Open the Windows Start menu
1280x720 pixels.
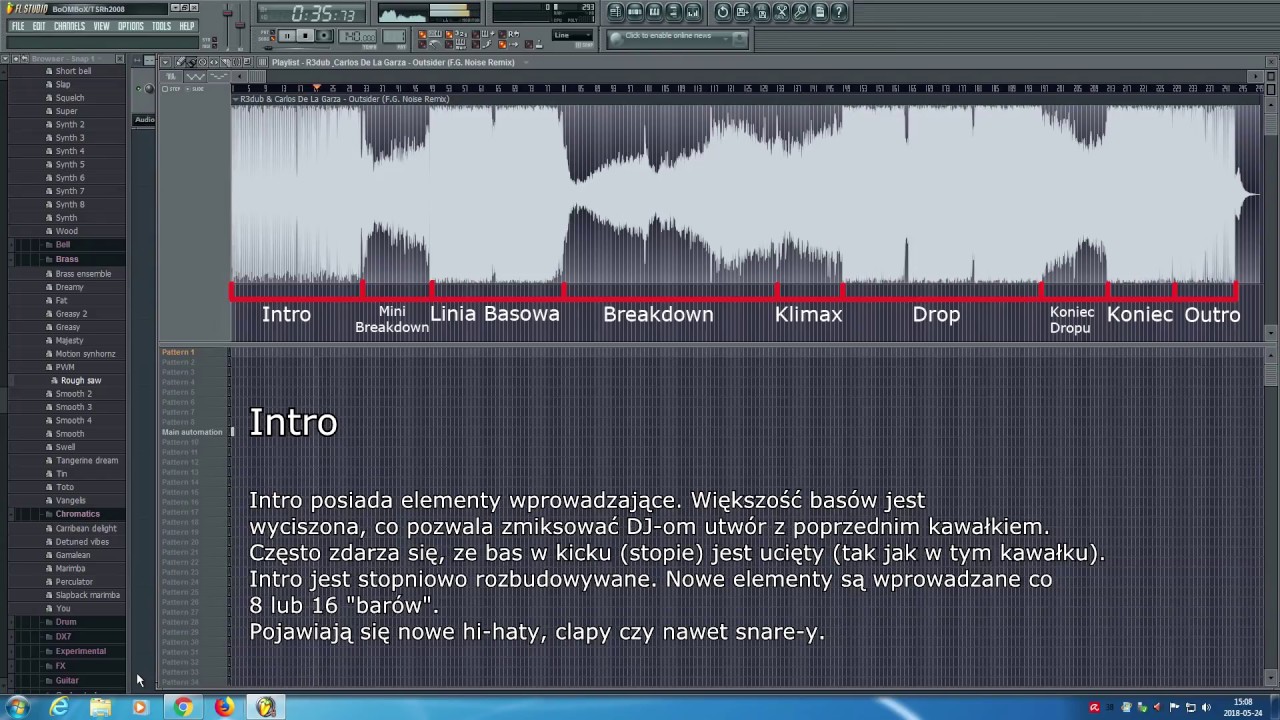pyautogui.click(x=17, y=707)
